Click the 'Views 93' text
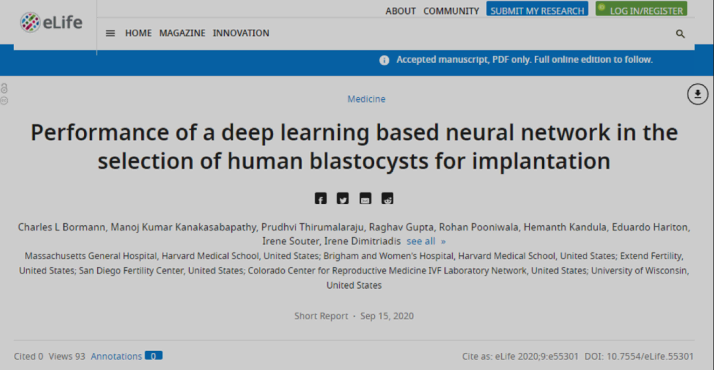Image resolution: width=714 pixels, height=370 pixels. [x=67, y=356]
